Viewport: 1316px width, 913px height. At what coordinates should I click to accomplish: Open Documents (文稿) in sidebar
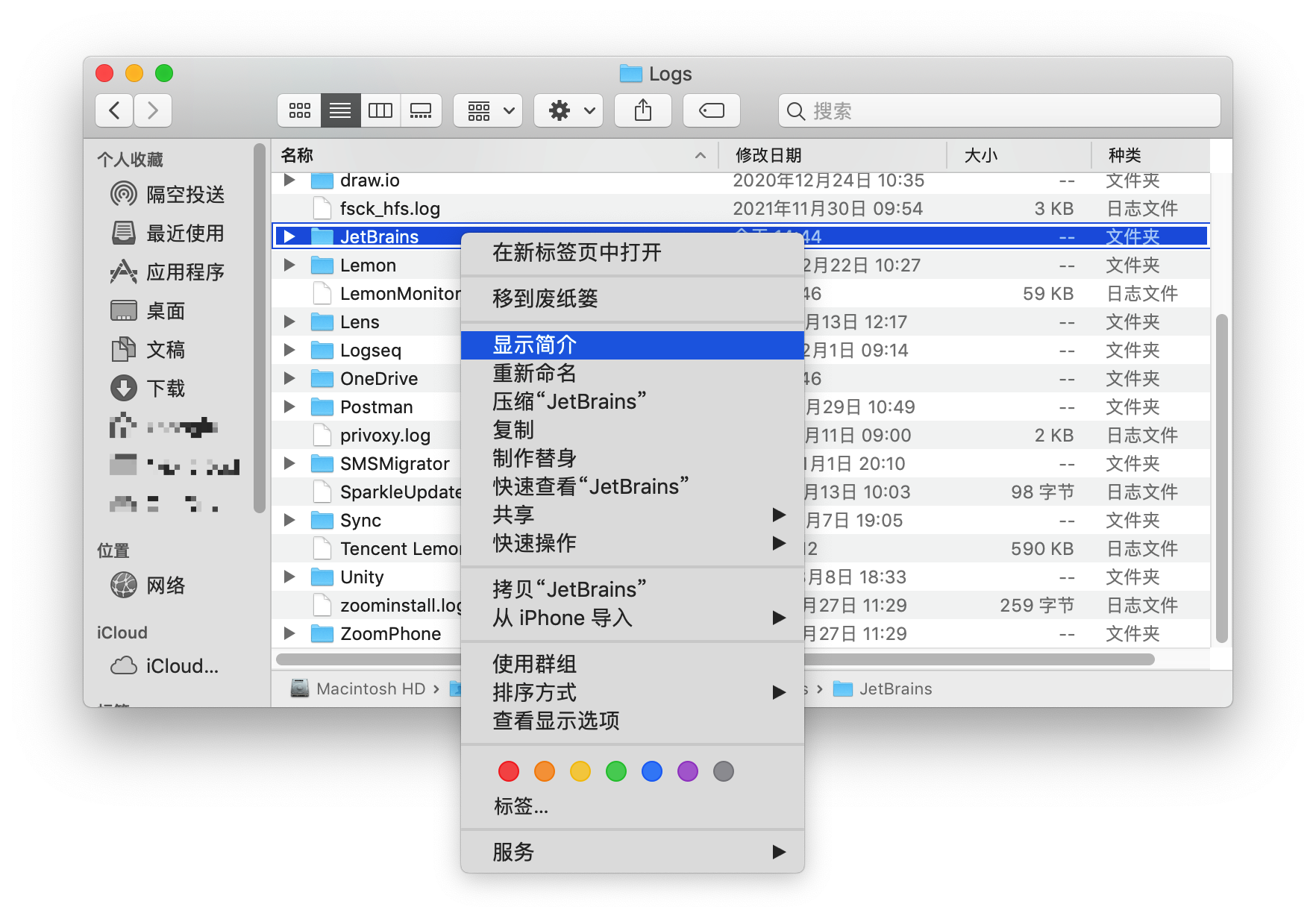pos(148,350)
